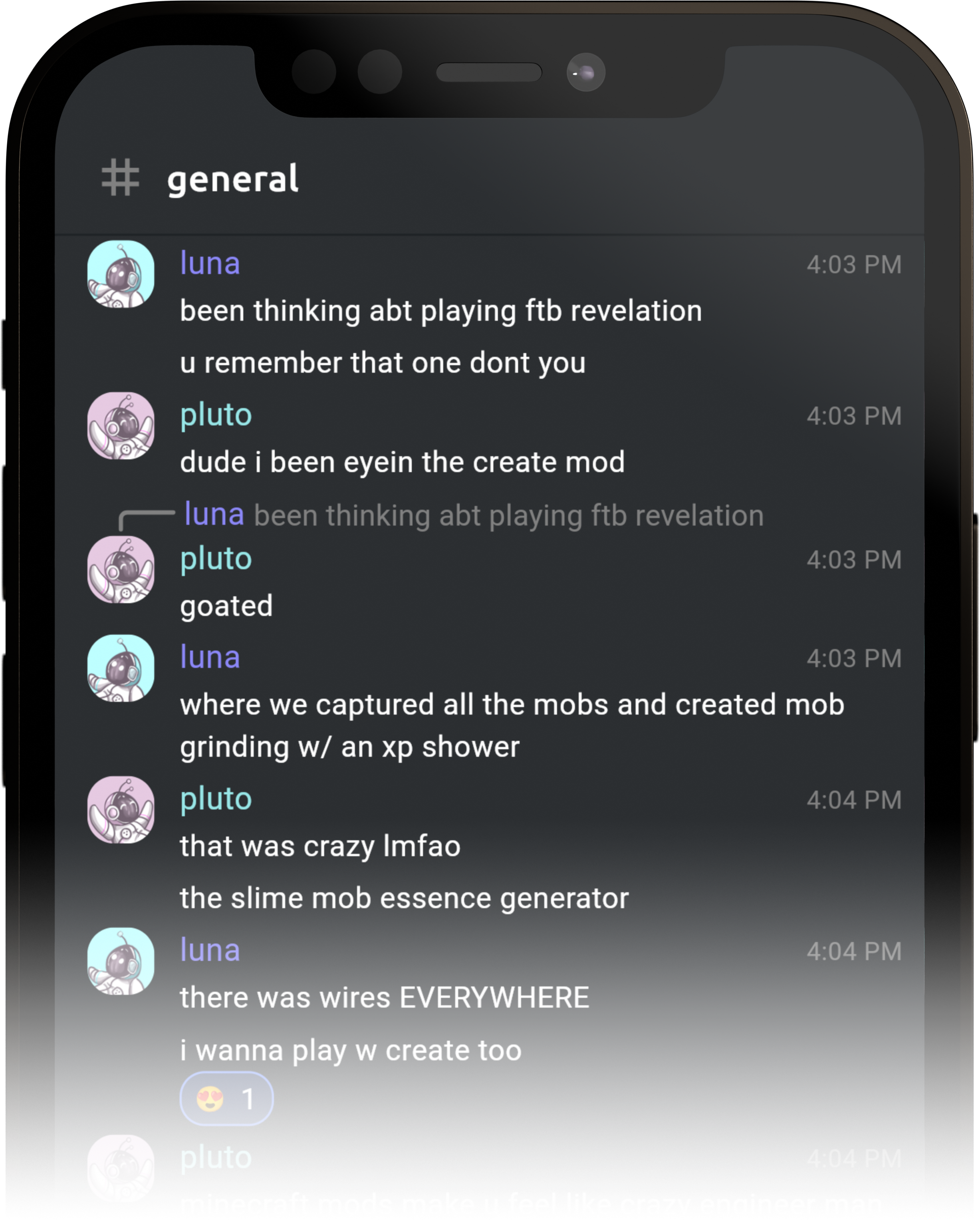Select the pluto username above the create mod message
The height and width of the screenshot is (1222, 980).
click(216, 415)
